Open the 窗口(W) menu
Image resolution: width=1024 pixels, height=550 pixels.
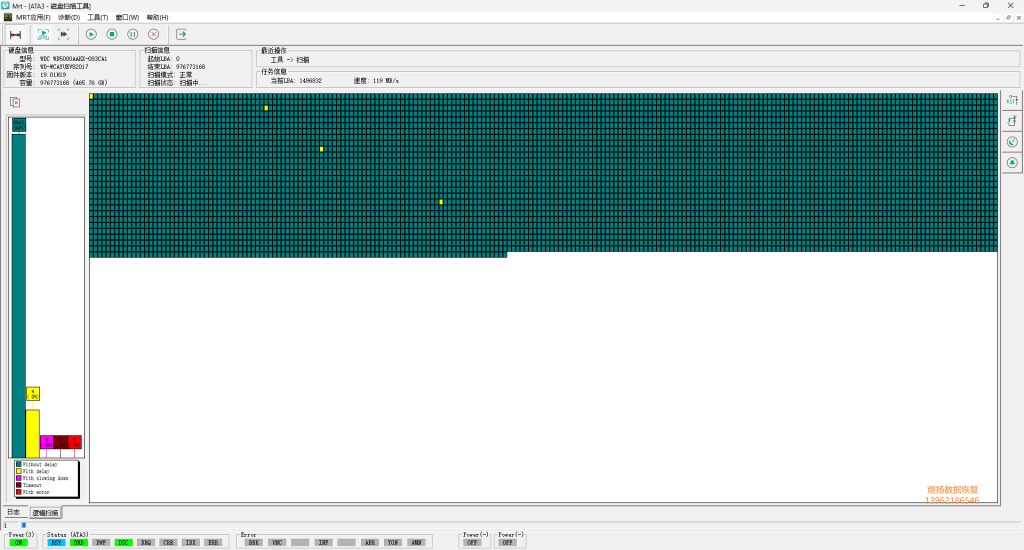pos(127,18)
